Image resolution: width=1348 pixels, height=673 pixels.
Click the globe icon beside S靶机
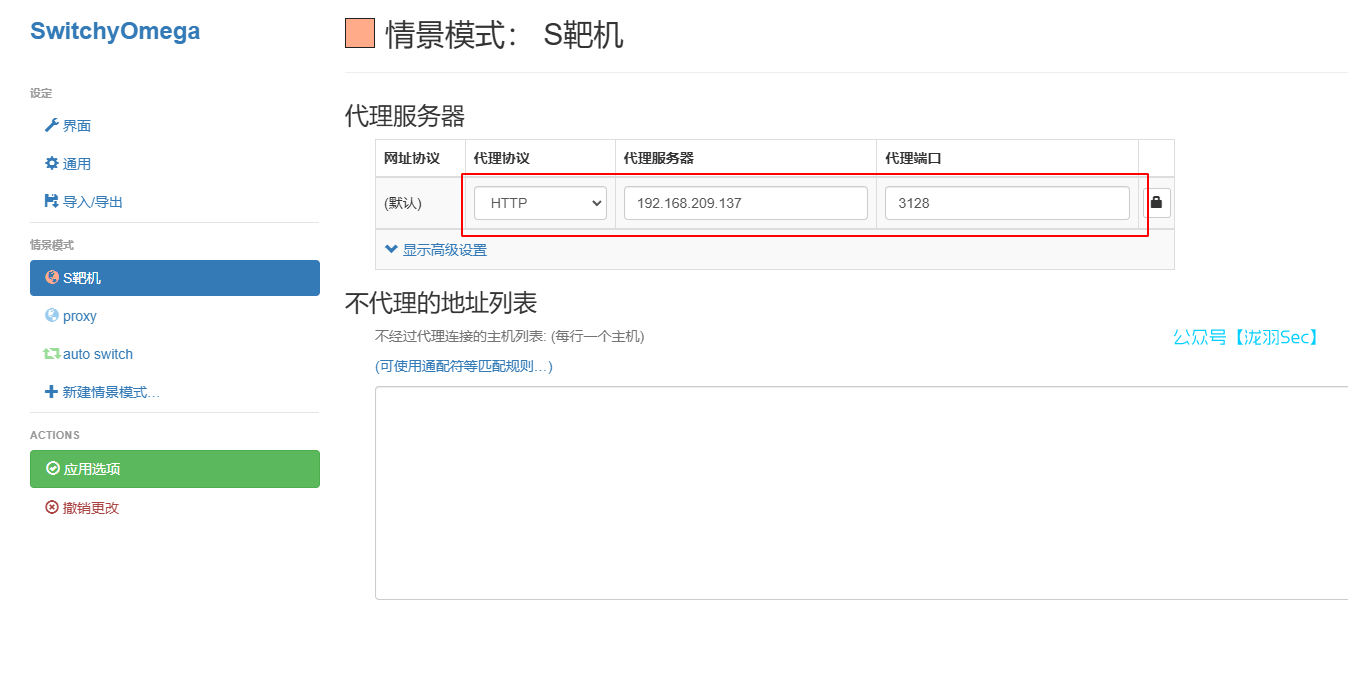52,277
